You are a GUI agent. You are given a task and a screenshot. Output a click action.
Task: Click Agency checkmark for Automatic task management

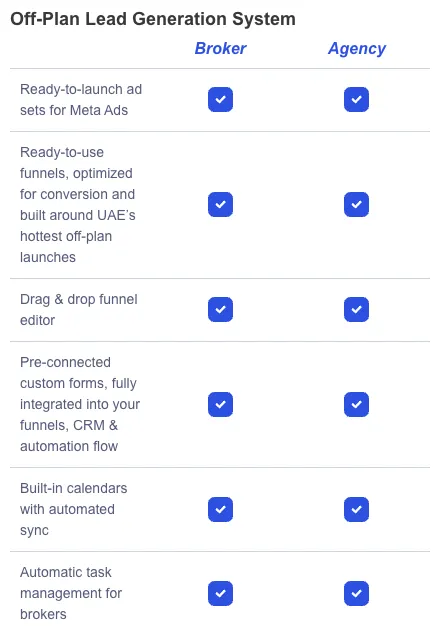point(356,594)
